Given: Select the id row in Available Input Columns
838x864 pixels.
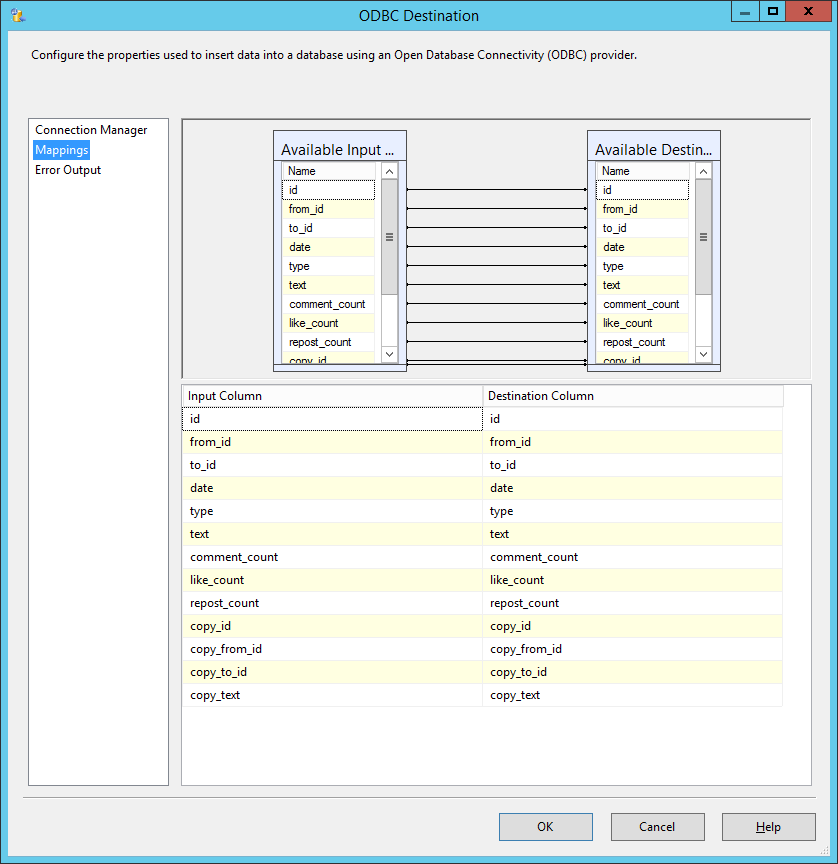Looking at the screenshot, I should point(327,189).
